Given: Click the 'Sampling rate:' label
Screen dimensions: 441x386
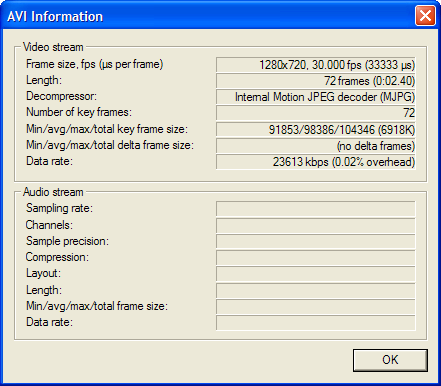Looking at the screenshot, I should point(59,208).
